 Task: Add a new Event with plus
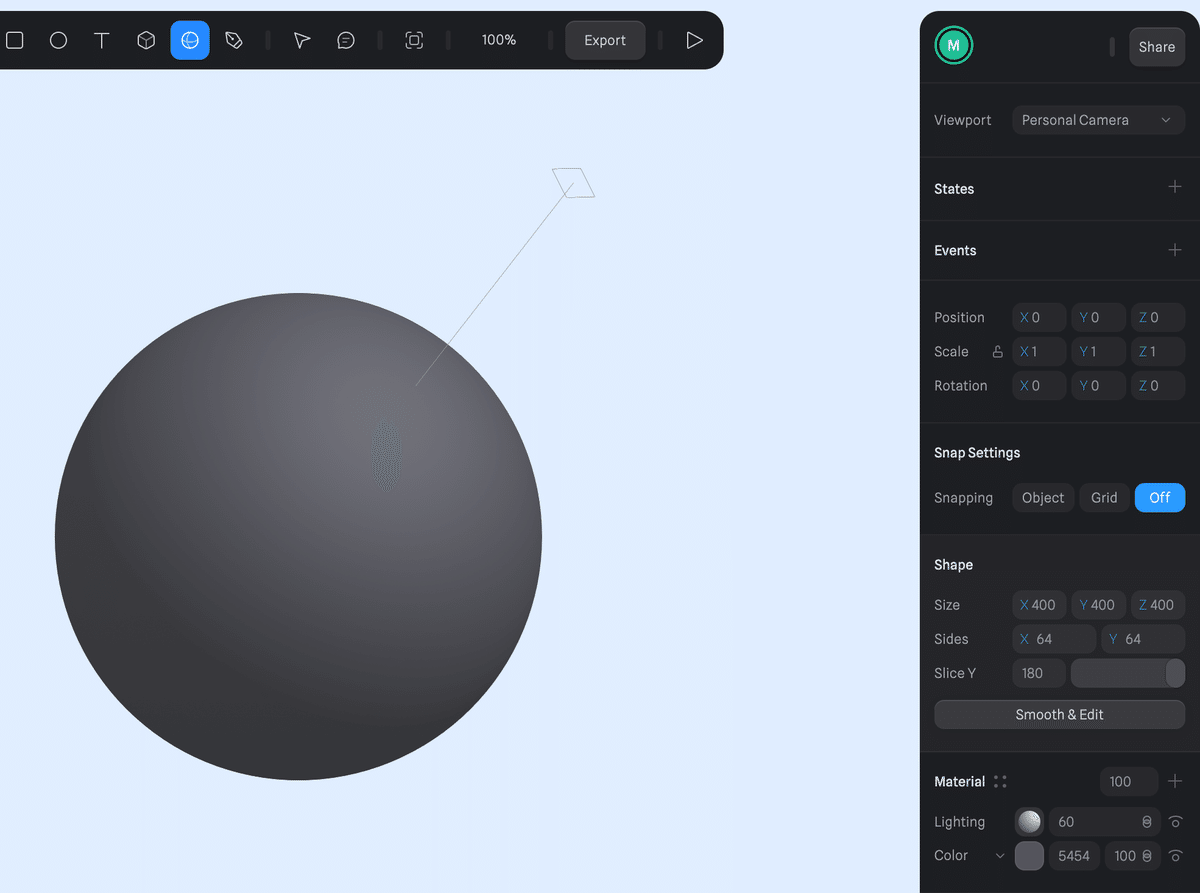coord(1175,249)
